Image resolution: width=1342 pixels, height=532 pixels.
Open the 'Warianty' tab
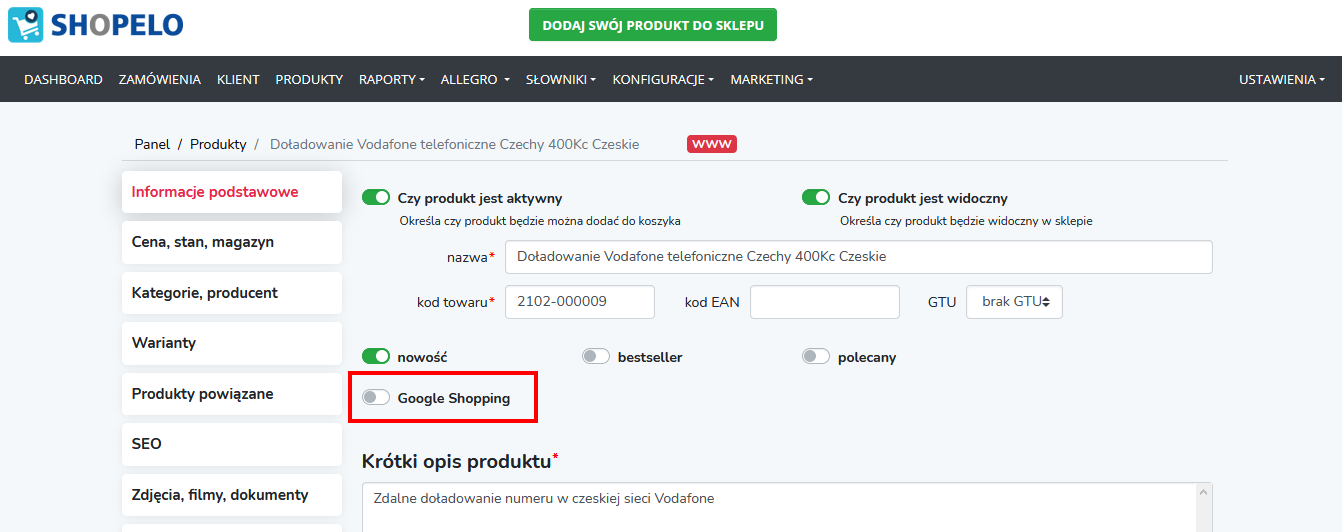pos(232,343)
